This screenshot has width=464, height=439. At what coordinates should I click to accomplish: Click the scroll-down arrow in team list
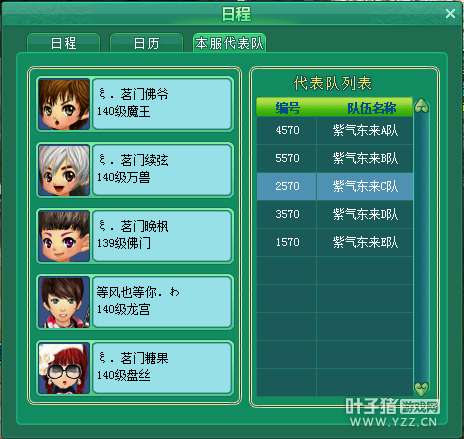click(421, 388)
